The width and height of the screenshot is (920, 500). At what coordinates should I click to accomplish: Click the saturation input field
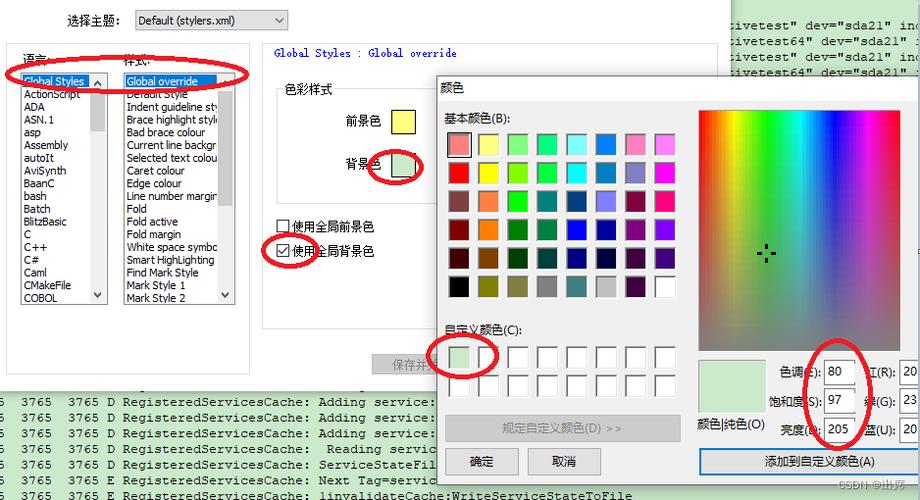click(840, 400)
